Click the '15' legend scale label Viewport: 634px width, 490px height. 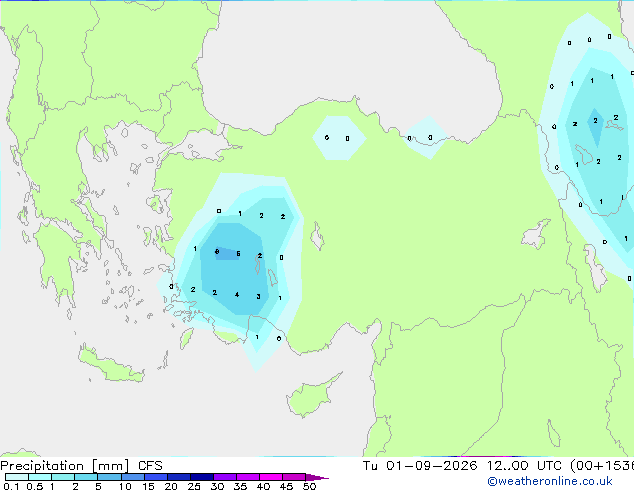pyautogui.click(x=148, y=486)
